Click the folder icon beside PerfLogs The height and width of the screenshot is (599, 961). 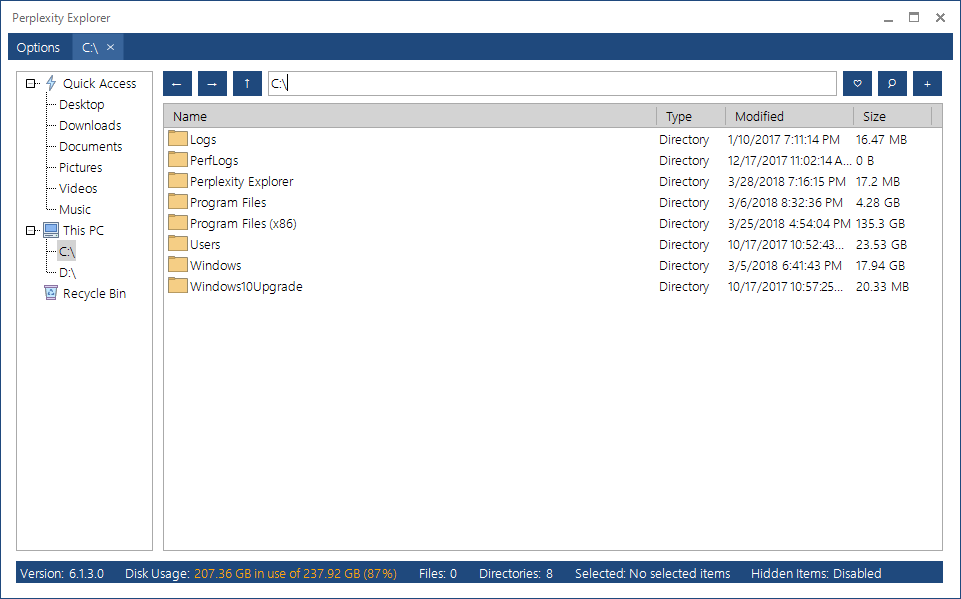pos(178,159)
